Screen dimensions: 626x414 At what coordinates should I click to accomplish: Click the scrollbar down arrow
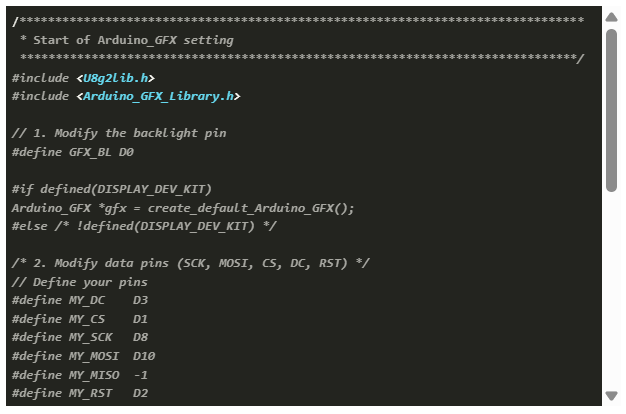point(611,396)
